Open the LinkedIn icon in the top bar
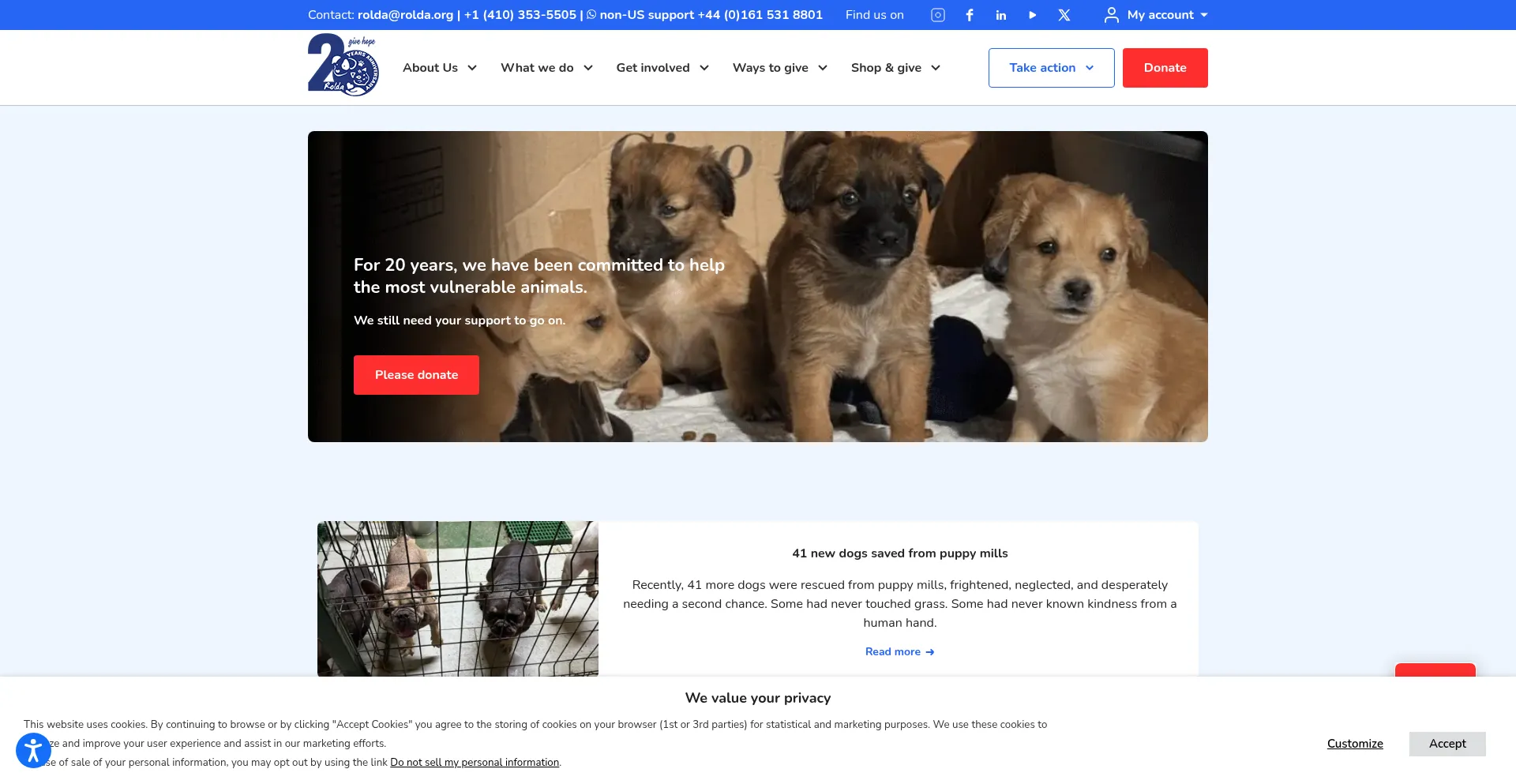Screen dimensions: 1516x784 (1001, 15)
